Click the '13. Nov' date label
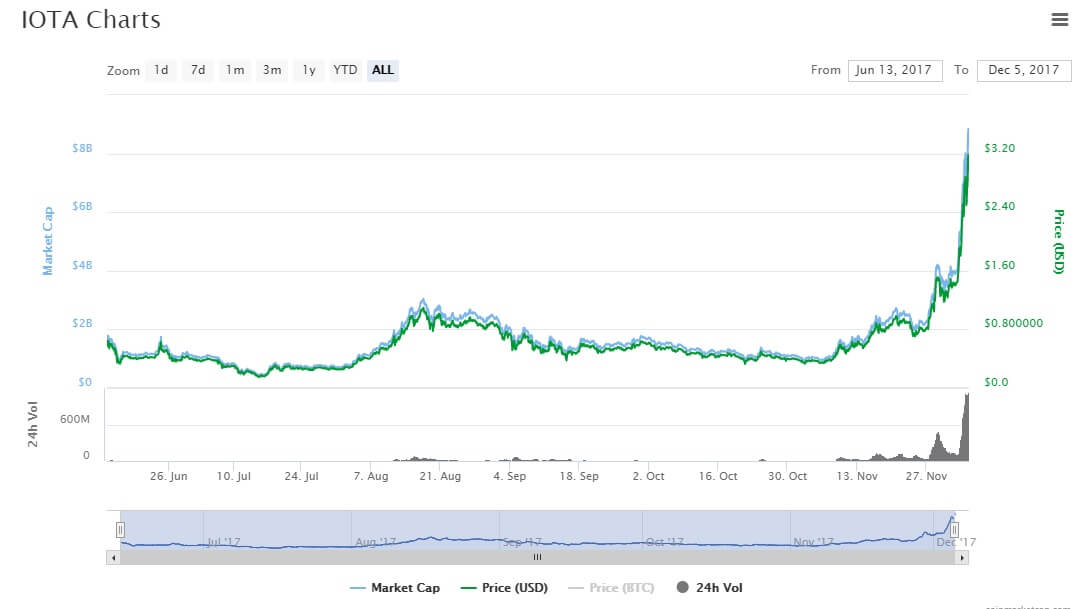 tap(857, 476)
